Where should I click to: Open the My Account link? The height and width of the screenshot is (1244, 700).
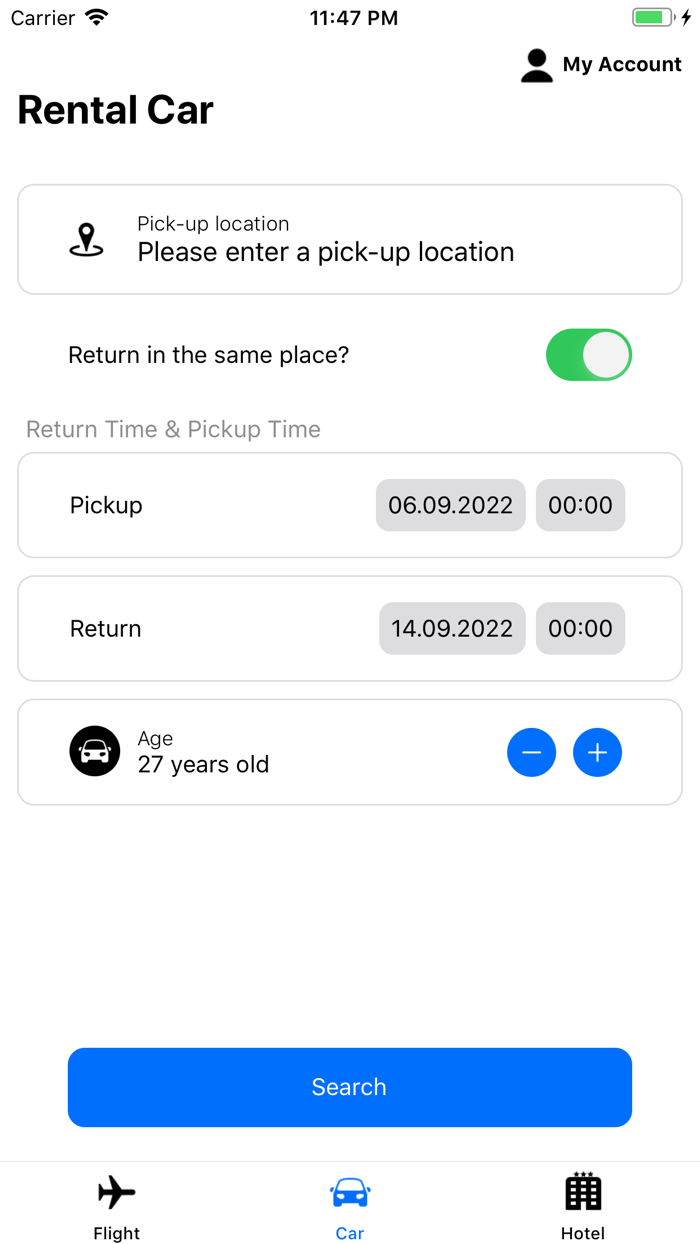pos(621,65)
